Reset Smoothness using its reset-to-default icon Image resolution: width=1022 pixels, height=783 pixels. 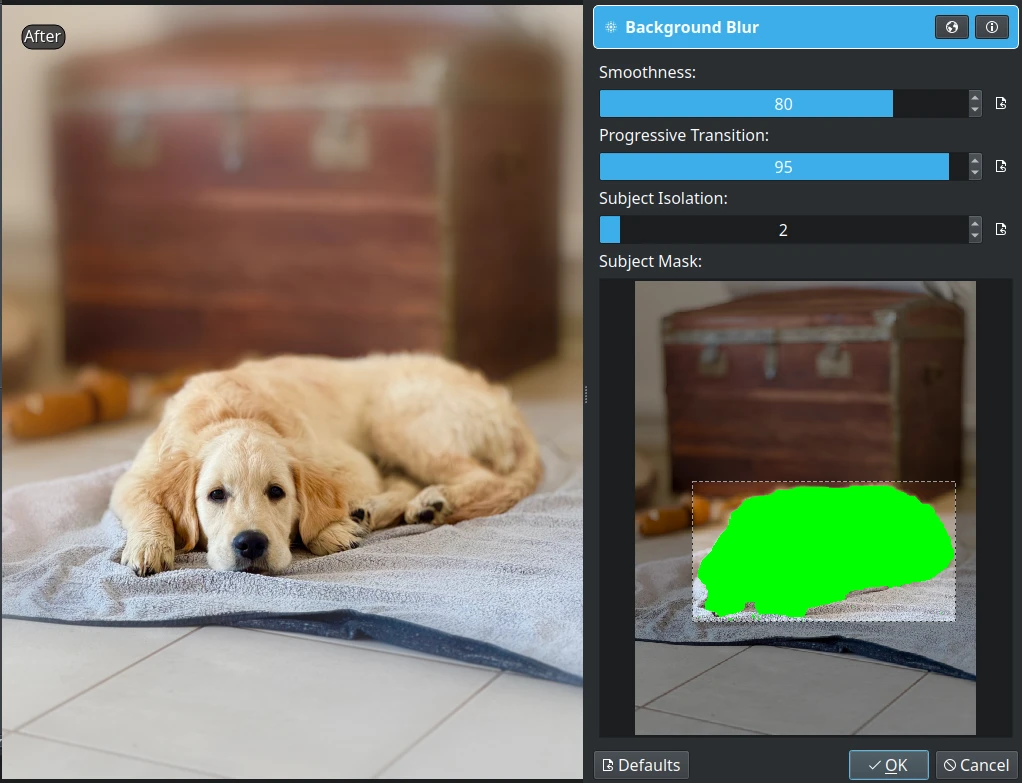coord(1001,103)
